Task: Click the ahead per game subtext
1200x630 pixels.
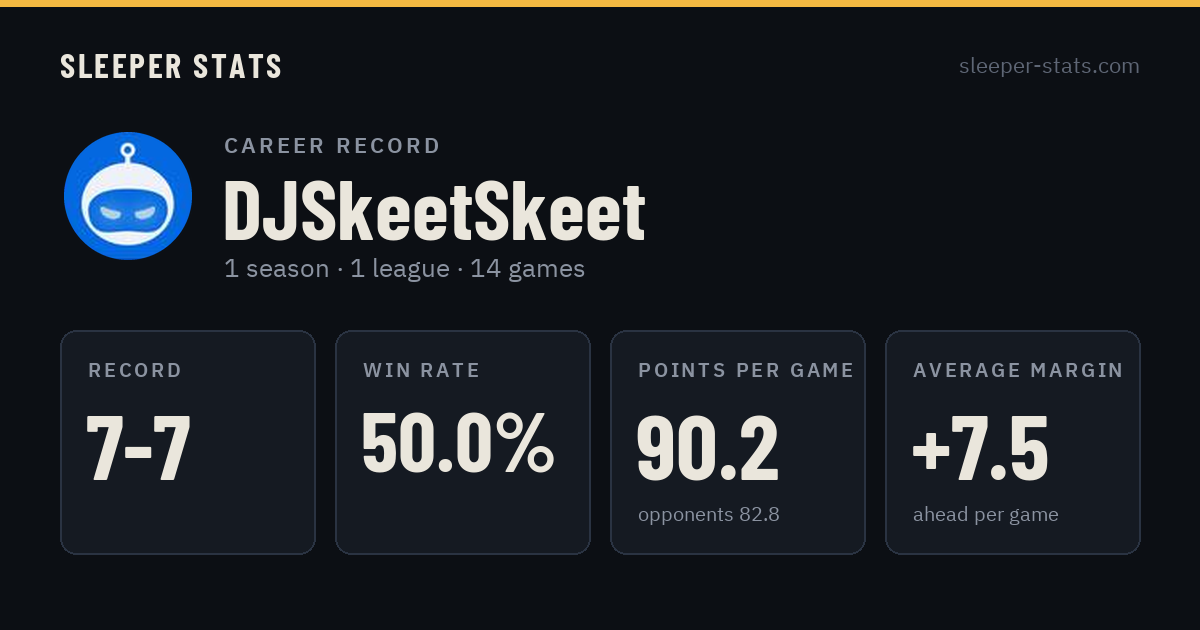Action: pos(986,515)
